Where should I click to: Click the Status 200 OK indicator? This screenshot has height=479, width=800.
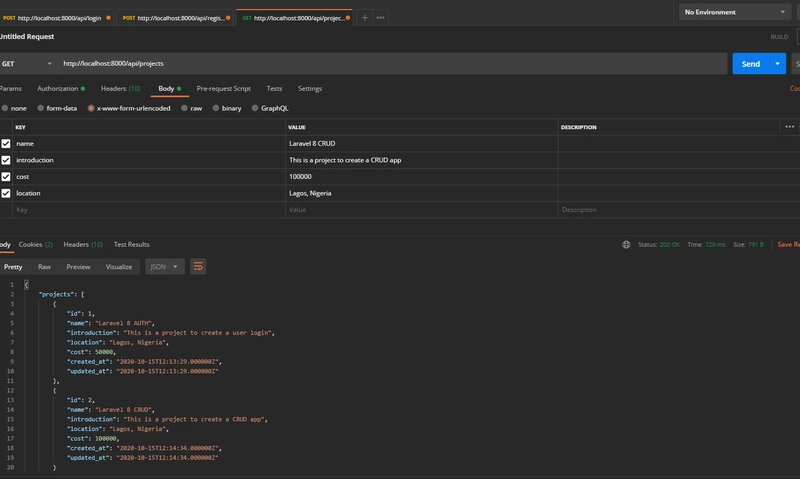(x=659, y=244)
